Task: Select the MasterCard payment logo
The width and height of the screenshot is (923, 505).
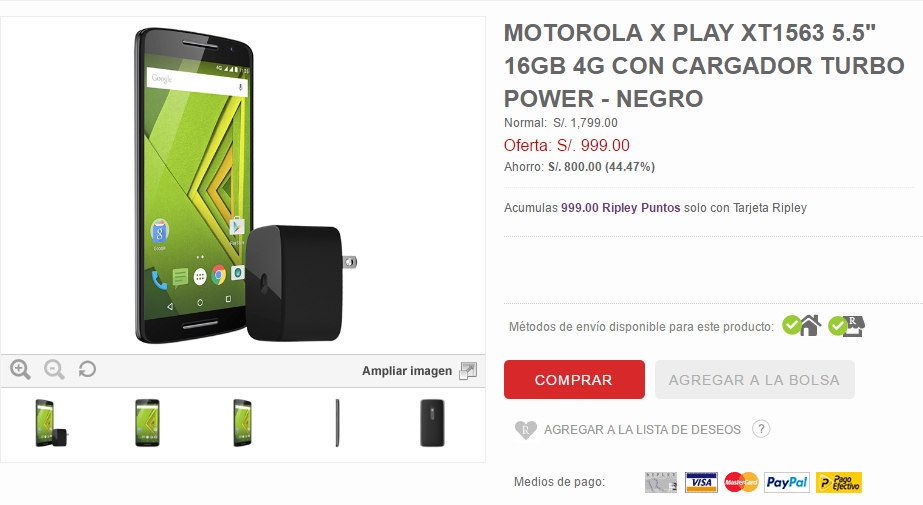Action: coord(741,483)
